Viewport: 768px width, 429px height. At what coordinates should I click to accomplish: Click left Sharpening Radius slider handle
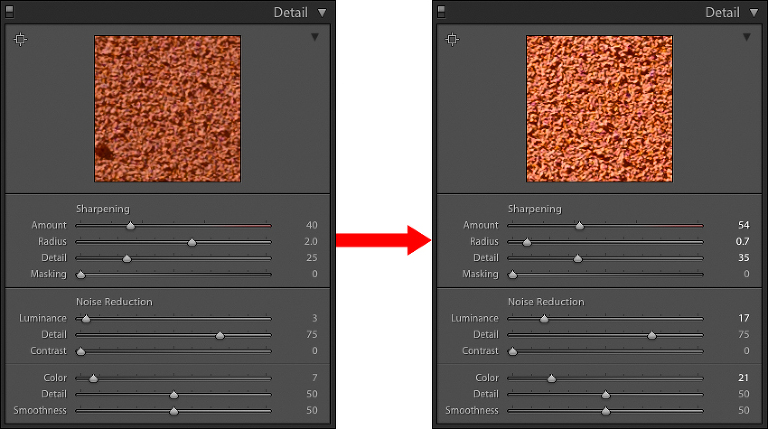coord(192,242)
